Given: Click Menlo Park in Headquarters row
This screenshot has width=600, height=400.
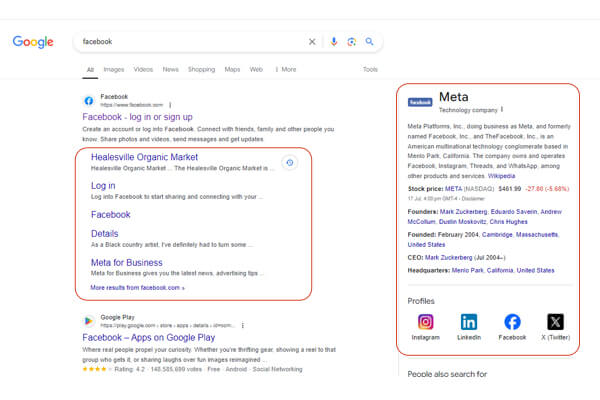Looking at the screenshot, I should tap(468, 270).
